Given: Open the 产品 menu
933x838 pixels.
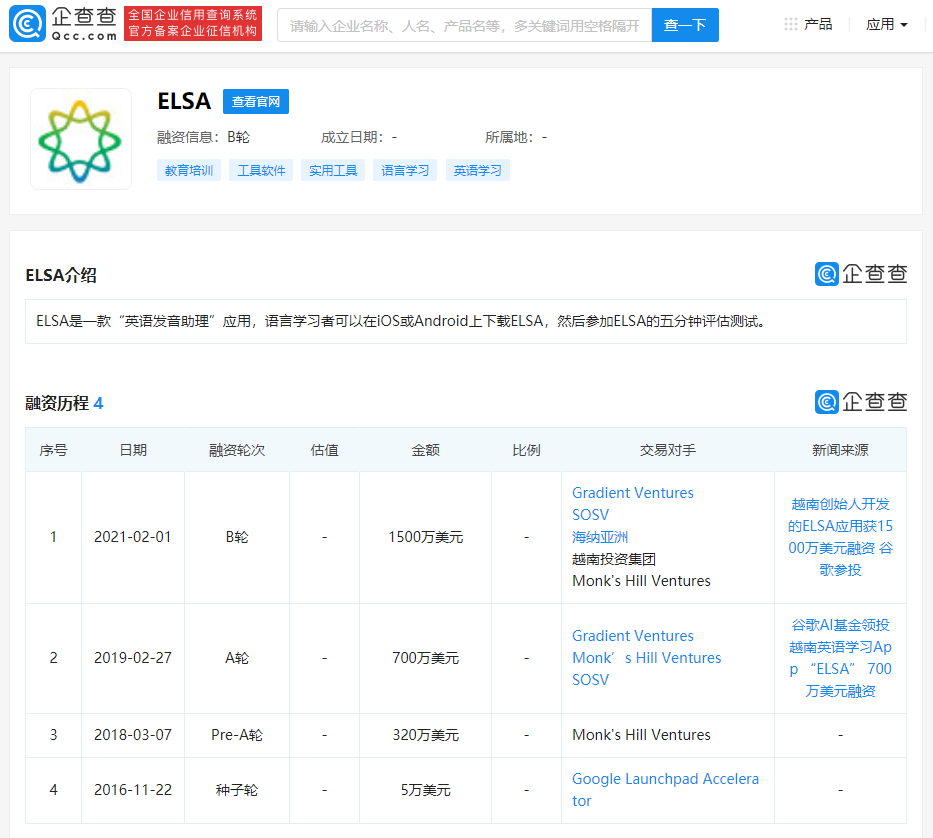Looking at the screenshot, I should (818, 24).
